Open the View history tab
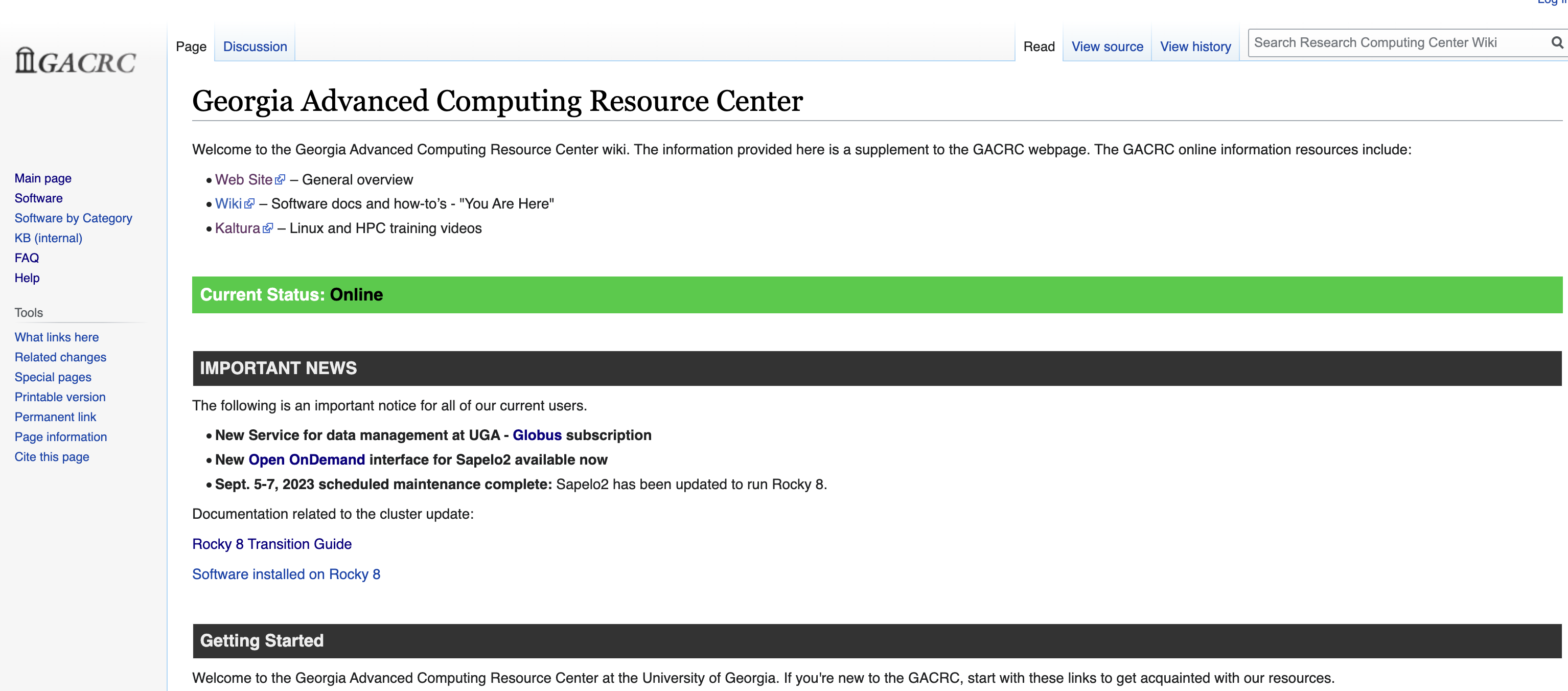Viewport: 1568px width, 691px height. [1195, 47]
